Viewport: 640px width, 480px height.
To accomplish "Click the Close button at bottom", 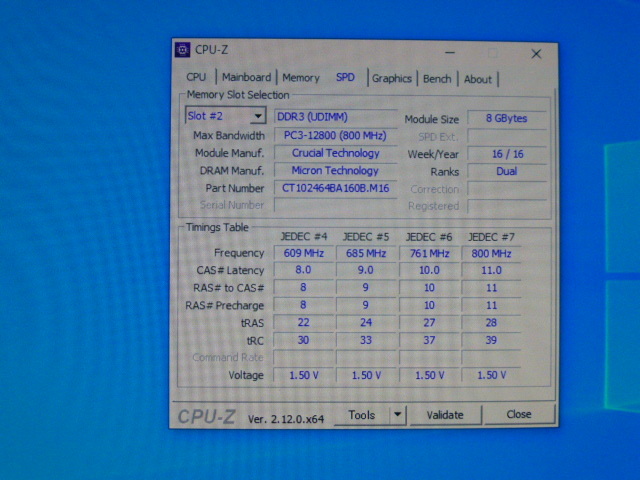I will click(x=519, y=414).
